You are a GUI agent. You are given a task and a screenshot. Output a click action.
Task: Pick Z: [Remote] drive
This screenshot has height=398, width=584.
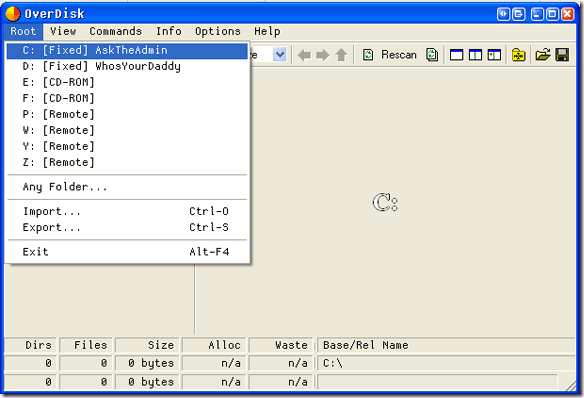pos(127,162)
